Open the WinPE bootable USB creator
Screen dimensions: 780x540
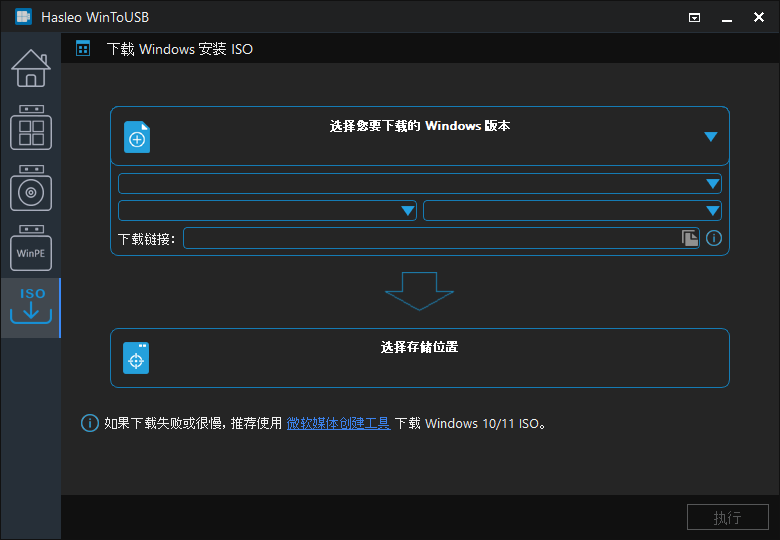point(31,248)
